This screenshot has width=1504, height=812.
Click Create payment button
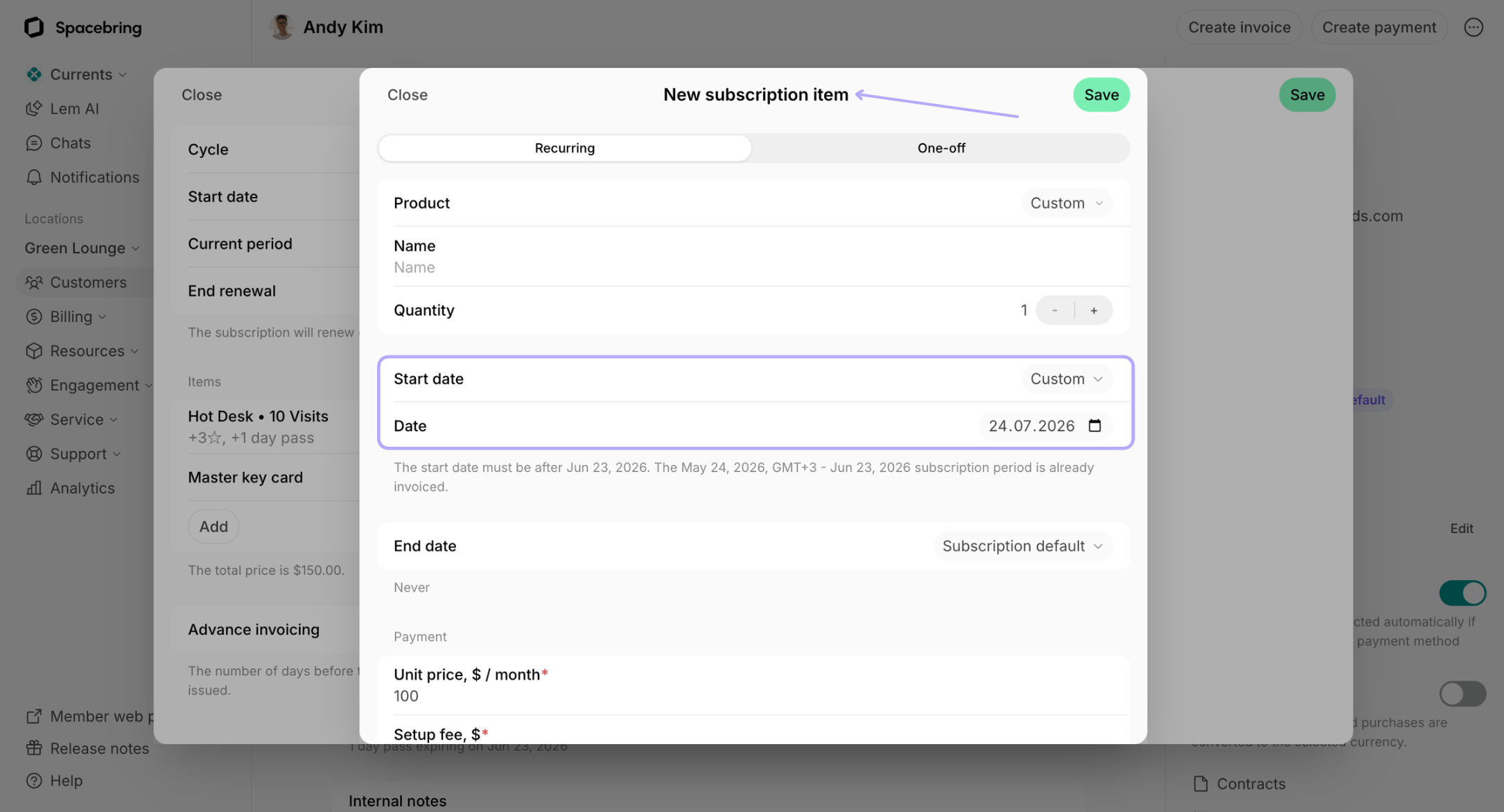[1379, 27]
